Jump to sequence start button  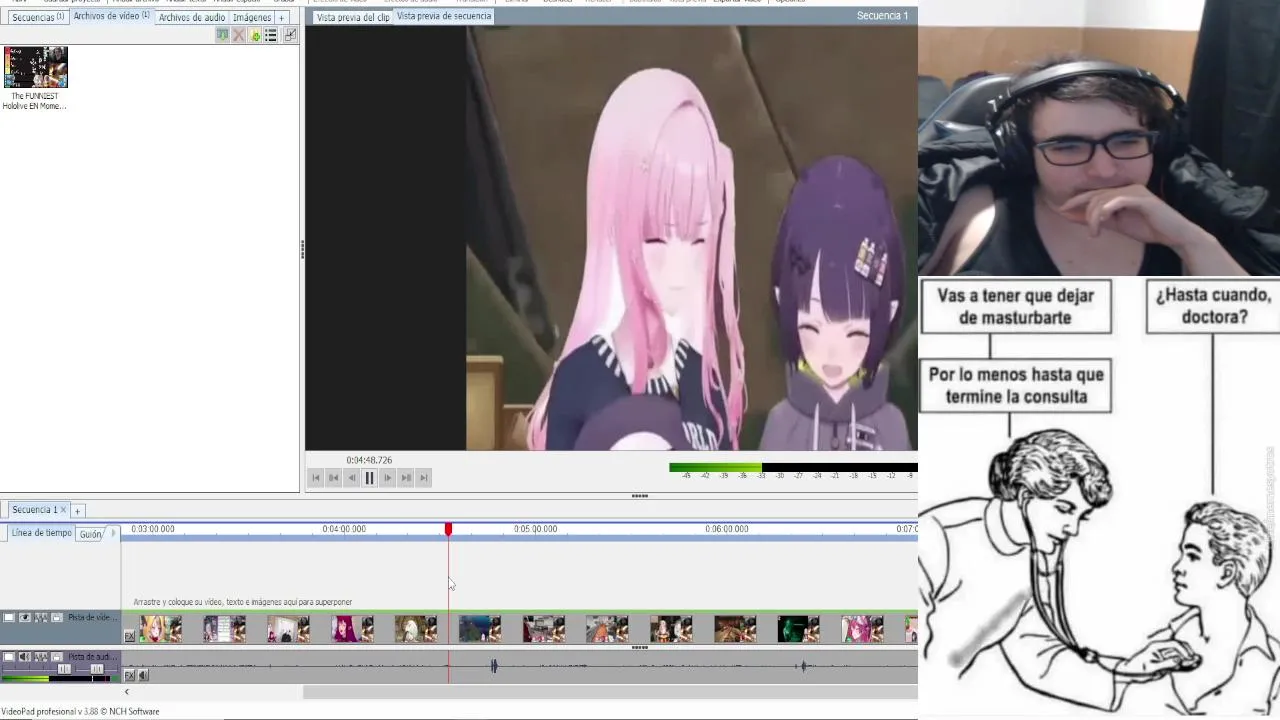pyautogui.click(x=316, y=478)
